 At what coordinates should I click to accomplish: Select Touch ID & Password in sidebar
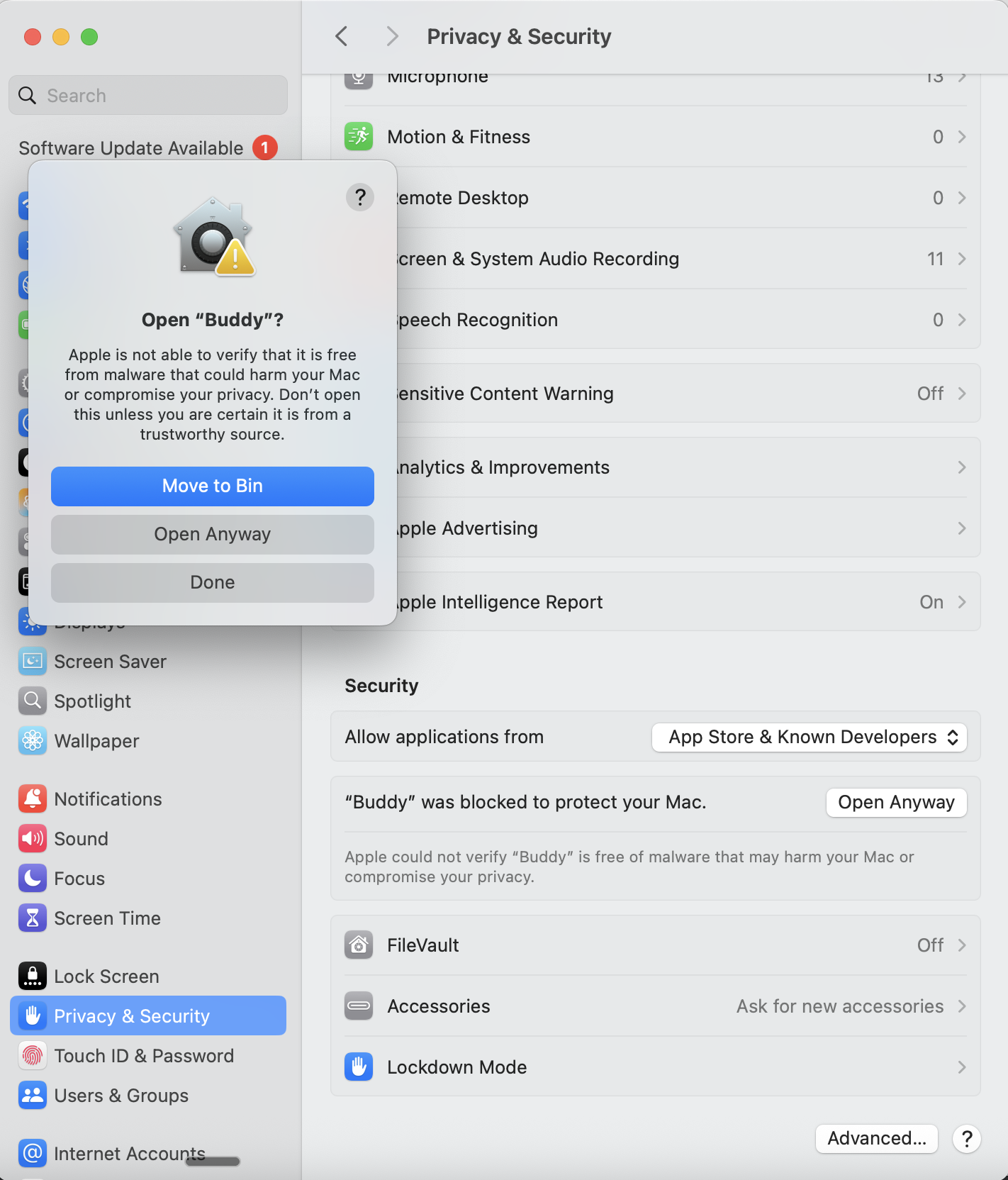coord(148,1055)
